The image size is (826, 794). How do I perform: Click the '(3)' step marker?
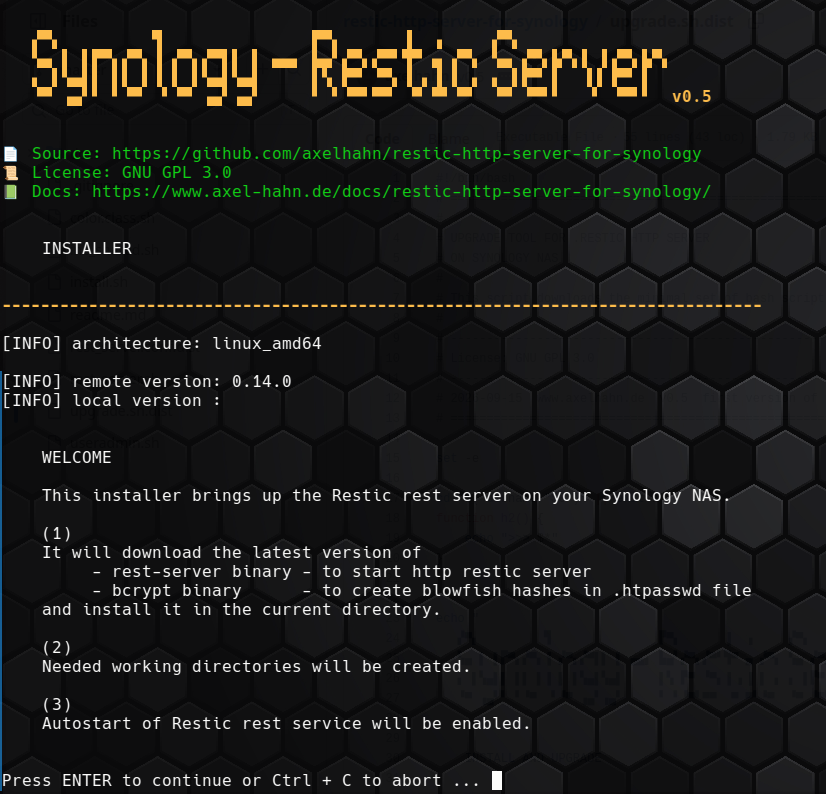tap(57, 704)
